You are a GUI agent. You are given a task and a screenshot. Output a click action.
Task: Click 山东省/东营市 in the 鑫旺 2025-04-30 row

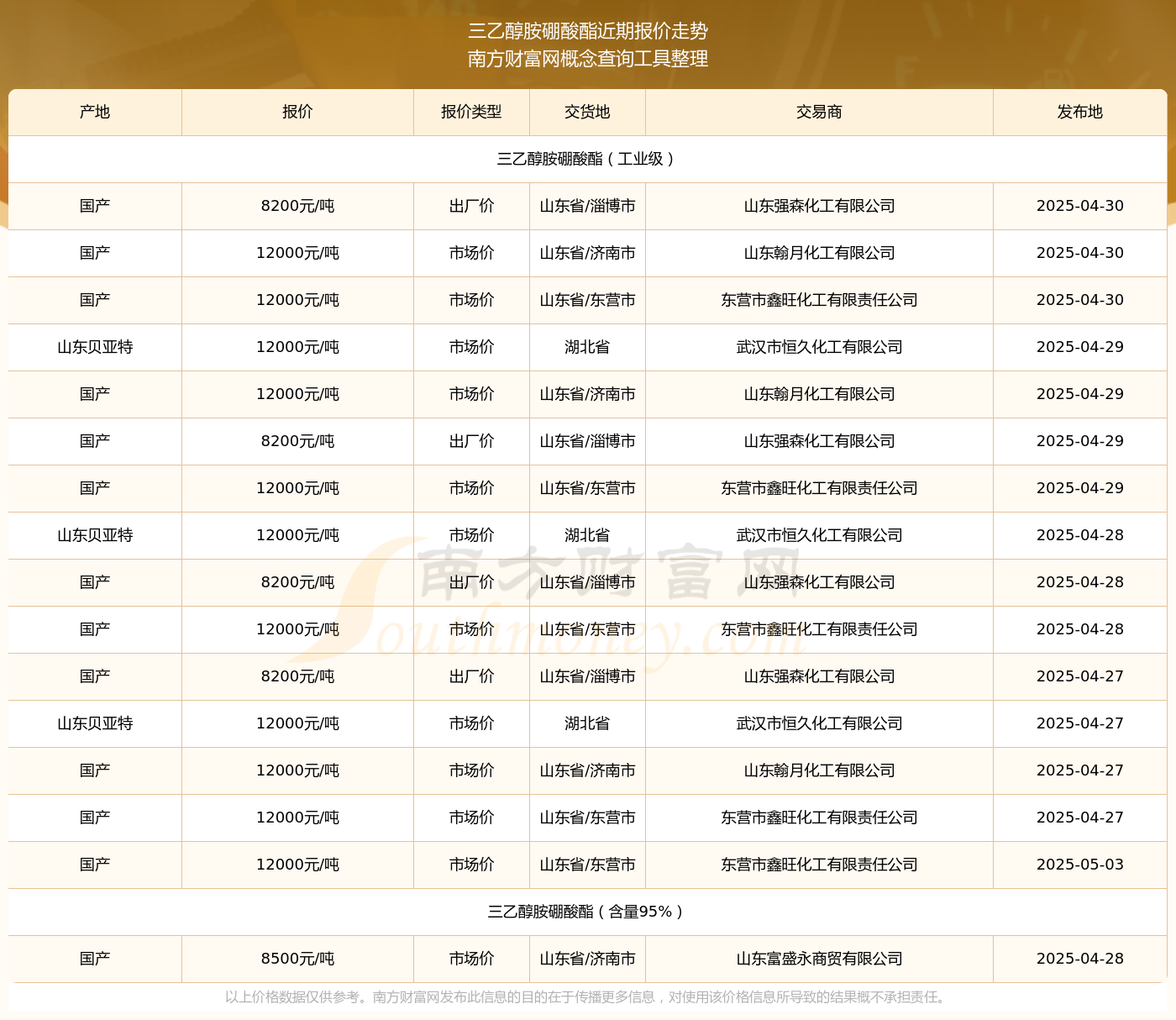click(x=587, y=300)
